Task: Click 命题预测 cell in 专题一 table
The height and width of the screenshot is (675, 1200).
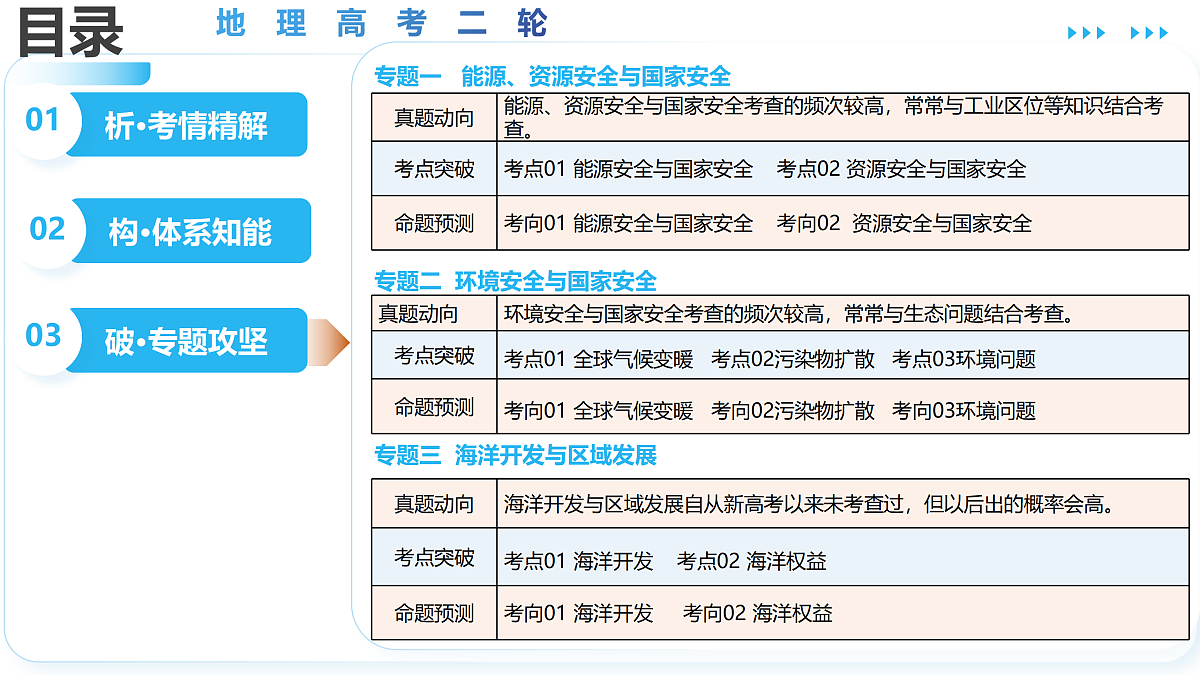Action: point(434,223)
